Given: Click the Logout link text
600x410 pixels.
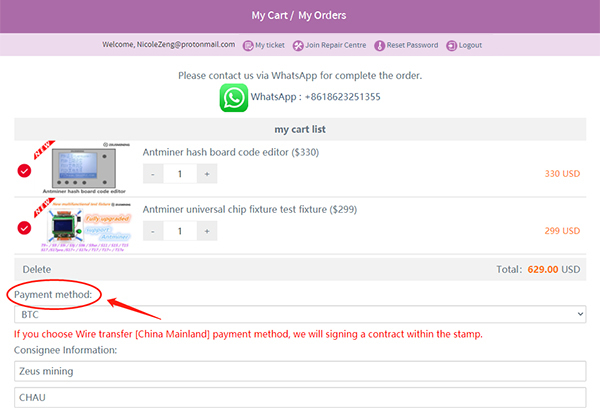Looking at the screenshot, I should [x=470, y=45].
